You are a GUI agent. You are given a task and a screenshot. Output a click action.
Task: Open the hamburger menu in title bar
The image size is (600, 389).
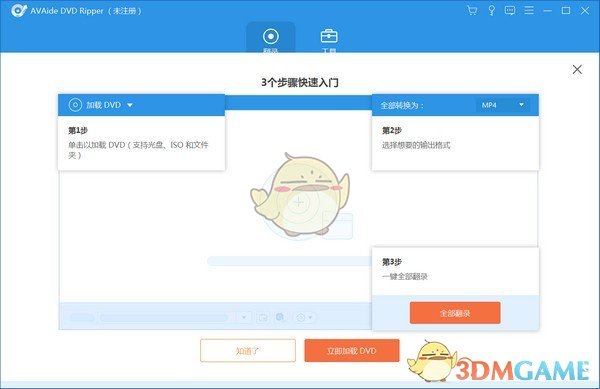(529, 10)
